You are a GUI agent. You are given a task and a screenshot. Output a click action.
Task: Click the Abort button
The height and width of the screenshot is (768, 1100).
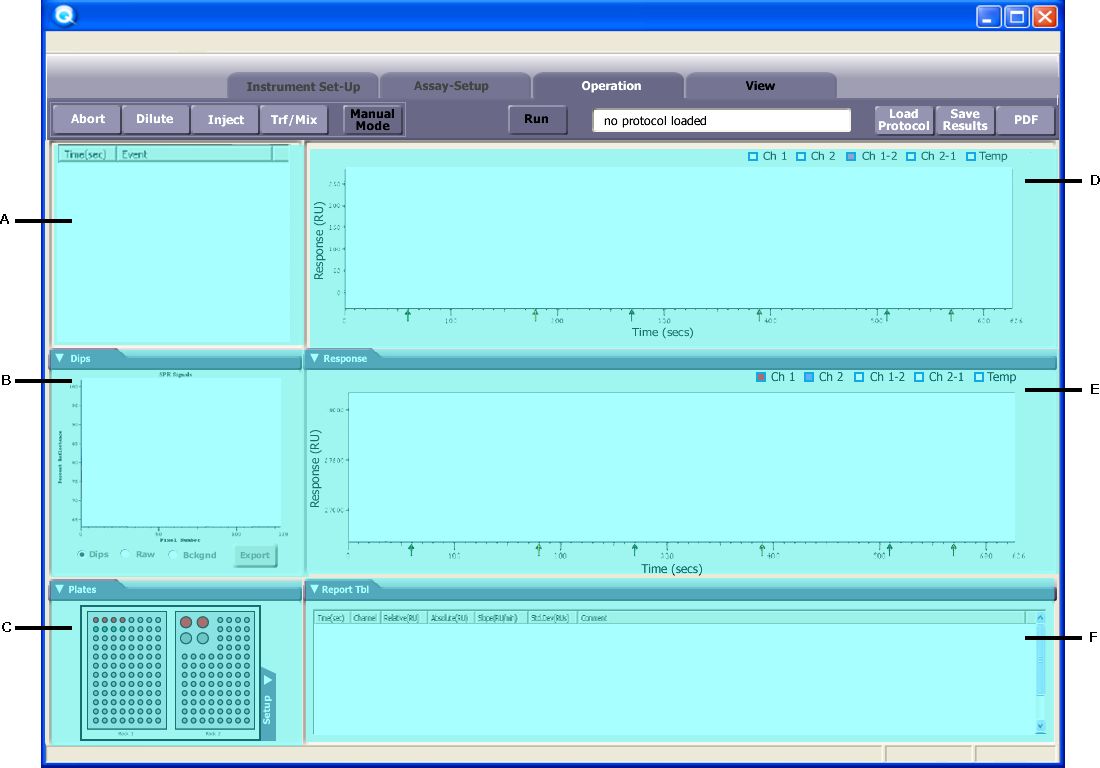point(88,119)
